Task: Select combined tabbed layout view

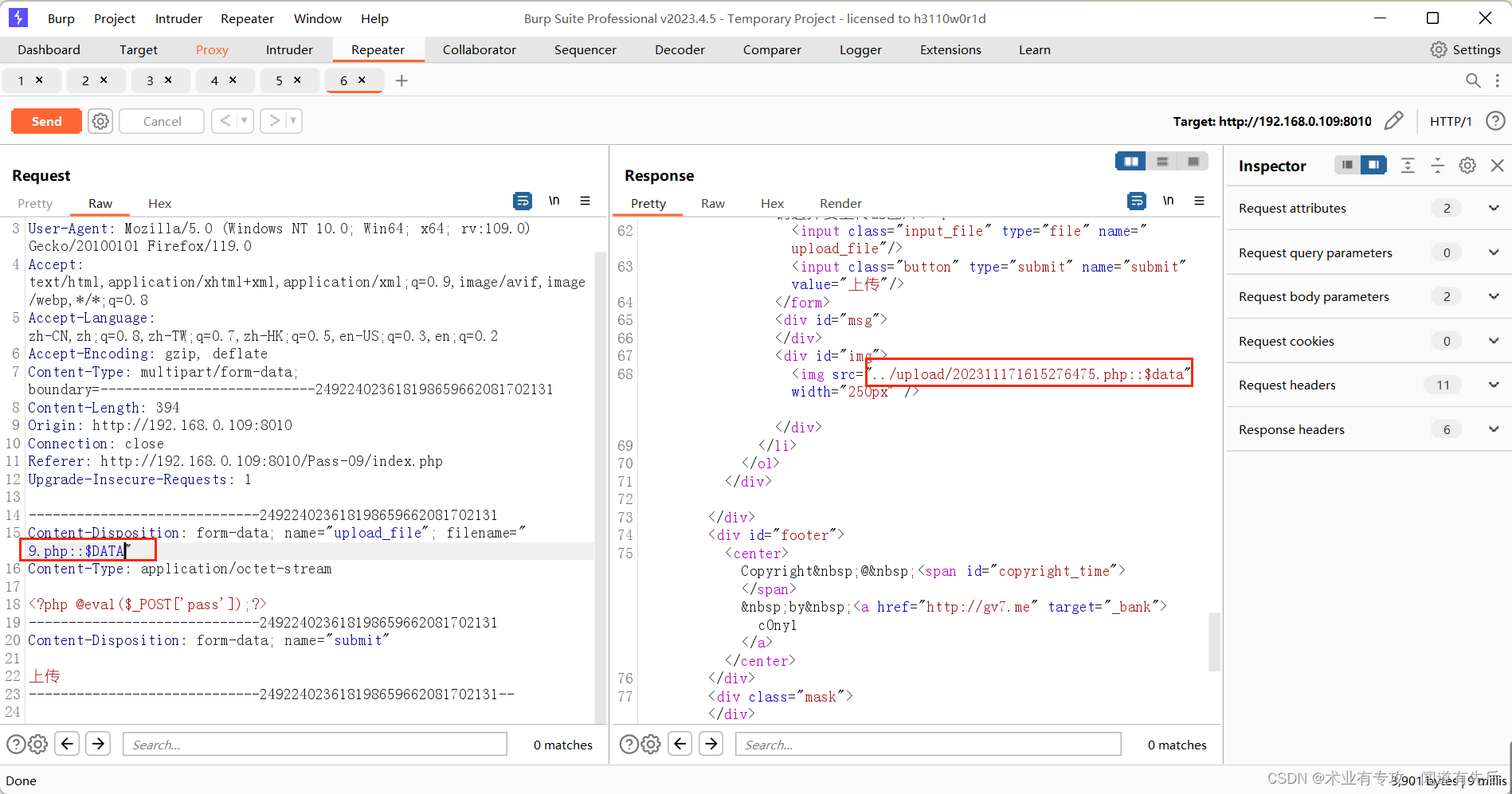Action: click(1193, 162)
